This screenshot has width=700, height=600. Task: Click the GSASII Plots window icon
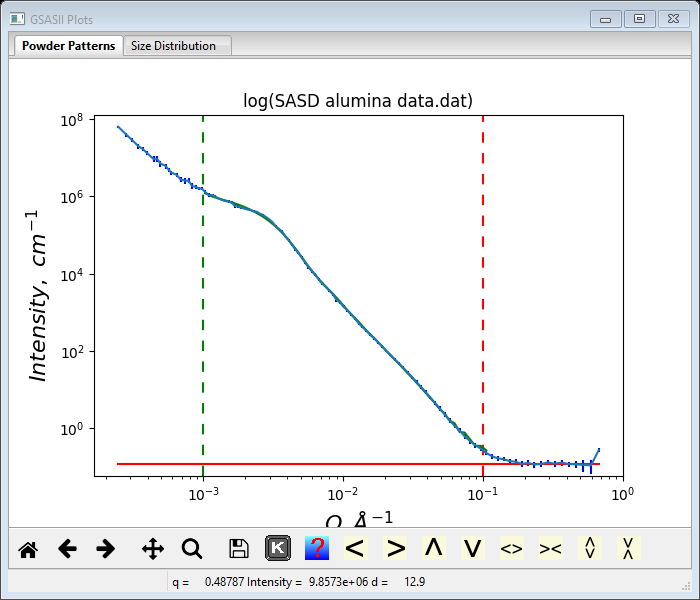(x=17, y=19)
